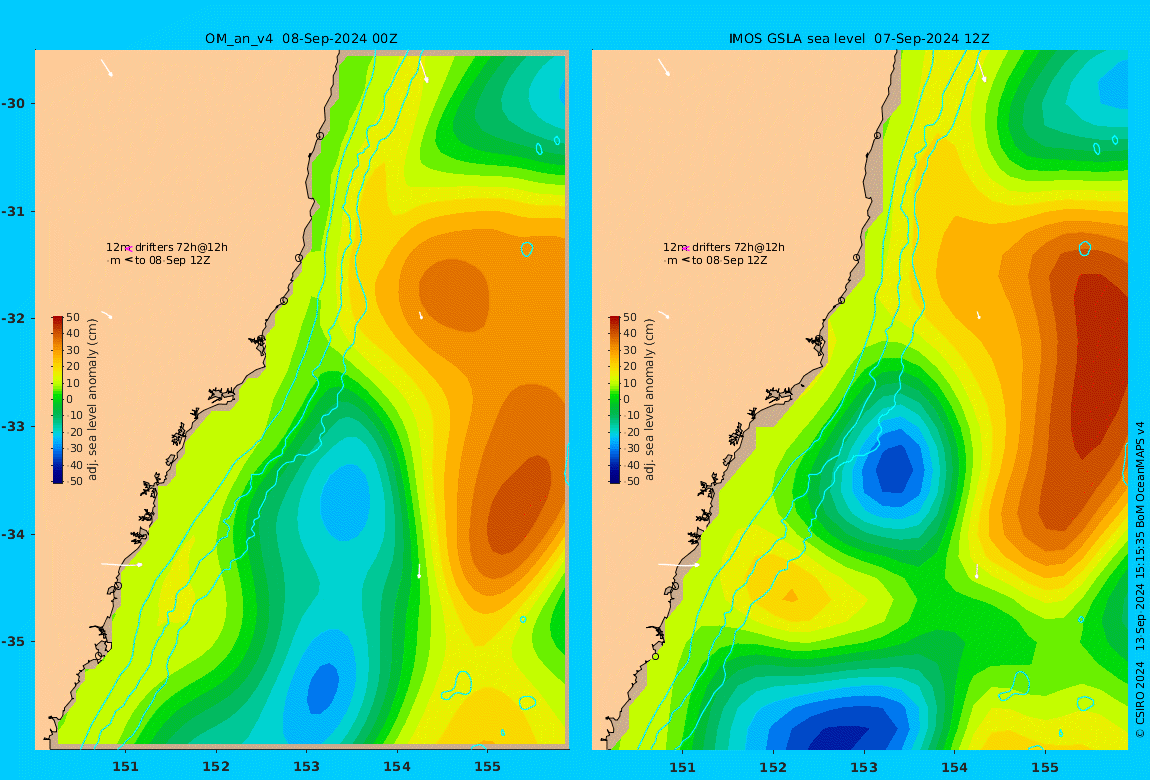Click the long white drifter arrow near -34.3, left map

tap(122, 564)
